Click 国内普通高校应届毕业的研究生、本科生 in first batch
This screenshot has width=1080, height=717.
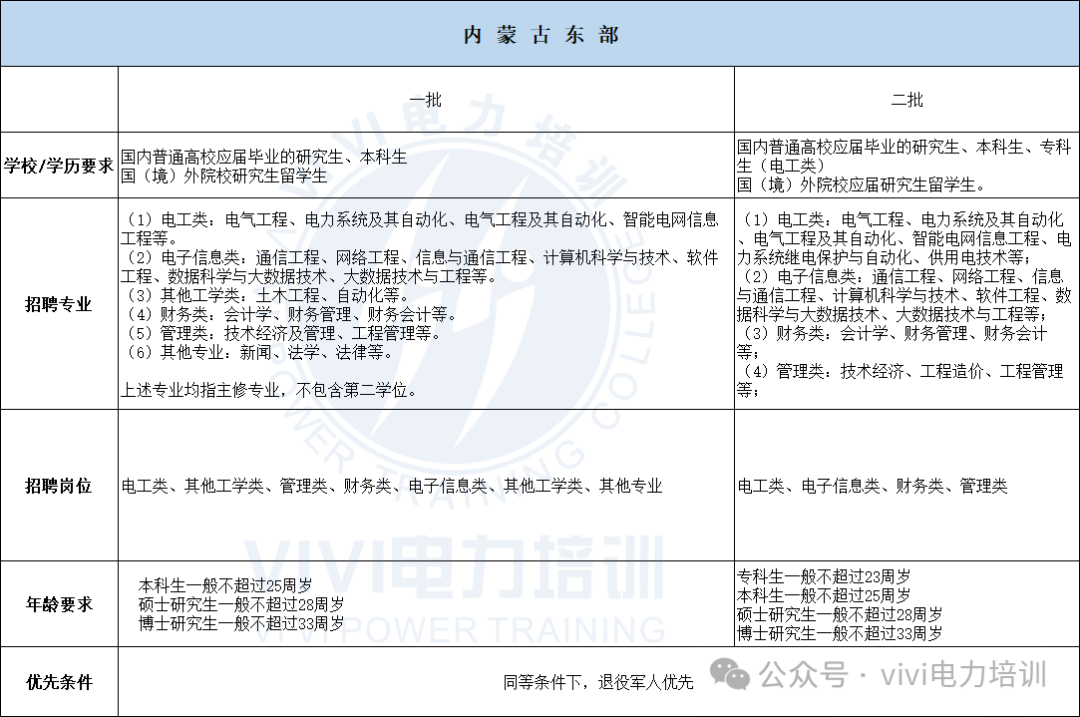(264, 157)
